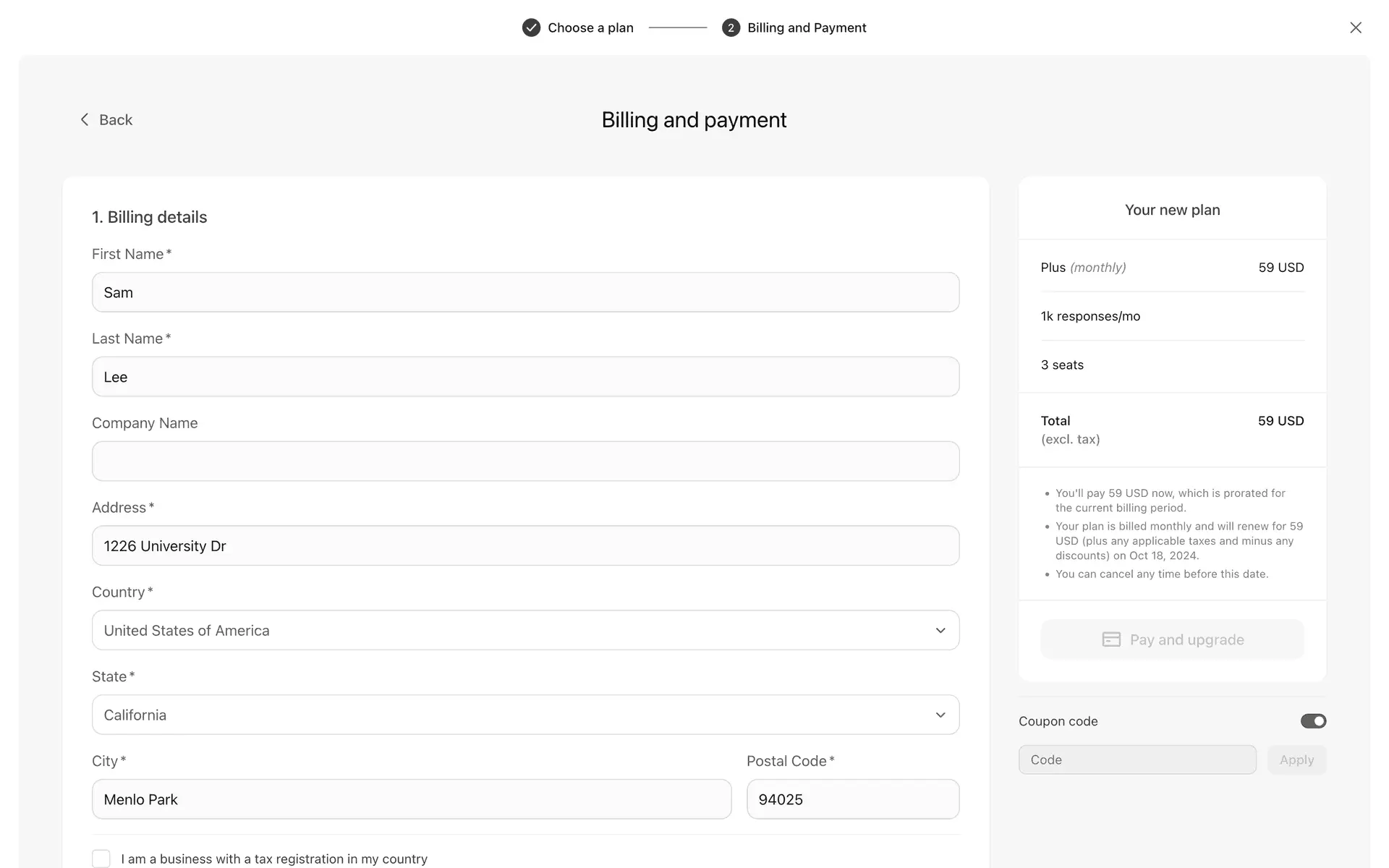Click the Back link text
This screenshot has height=868, width=1389.
coord(116,119)
